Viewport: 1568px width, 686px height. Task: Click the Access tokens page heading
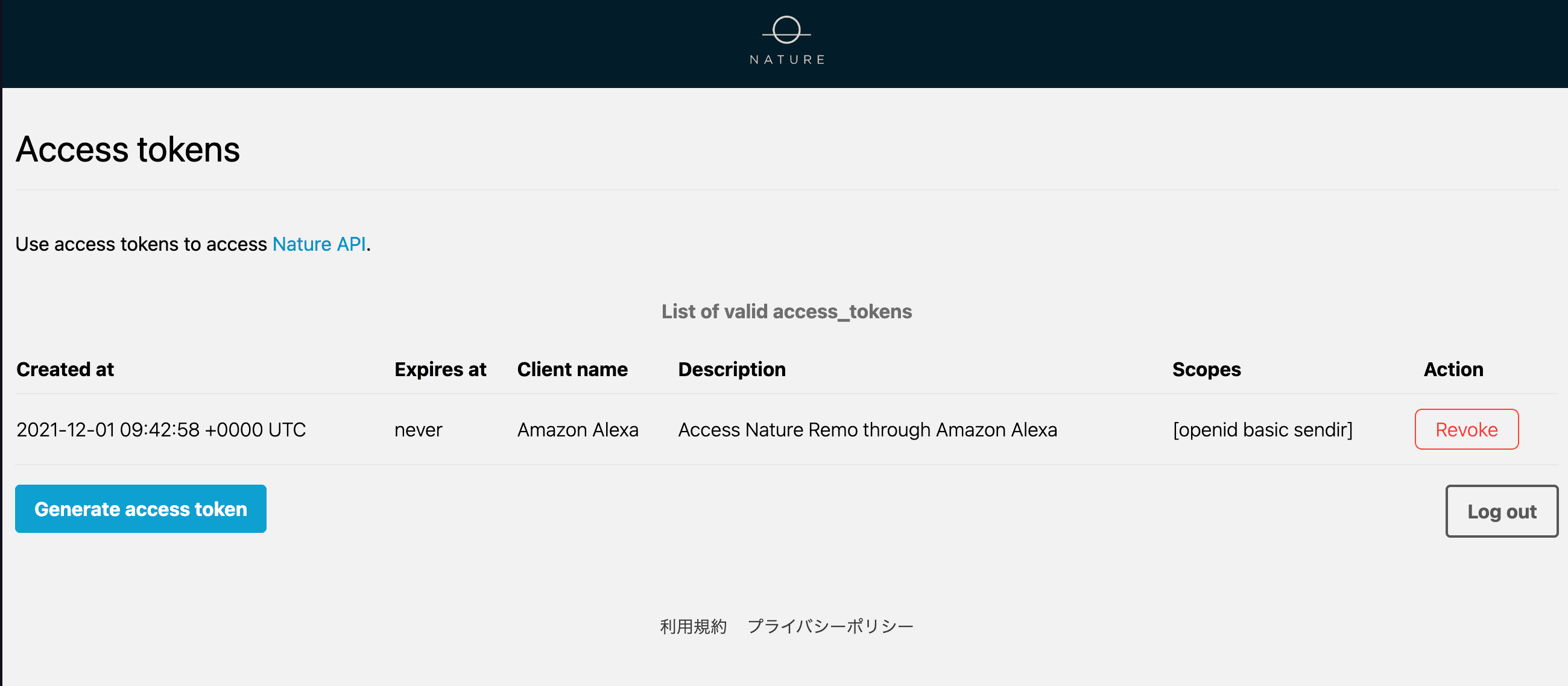tap(128, 149)
